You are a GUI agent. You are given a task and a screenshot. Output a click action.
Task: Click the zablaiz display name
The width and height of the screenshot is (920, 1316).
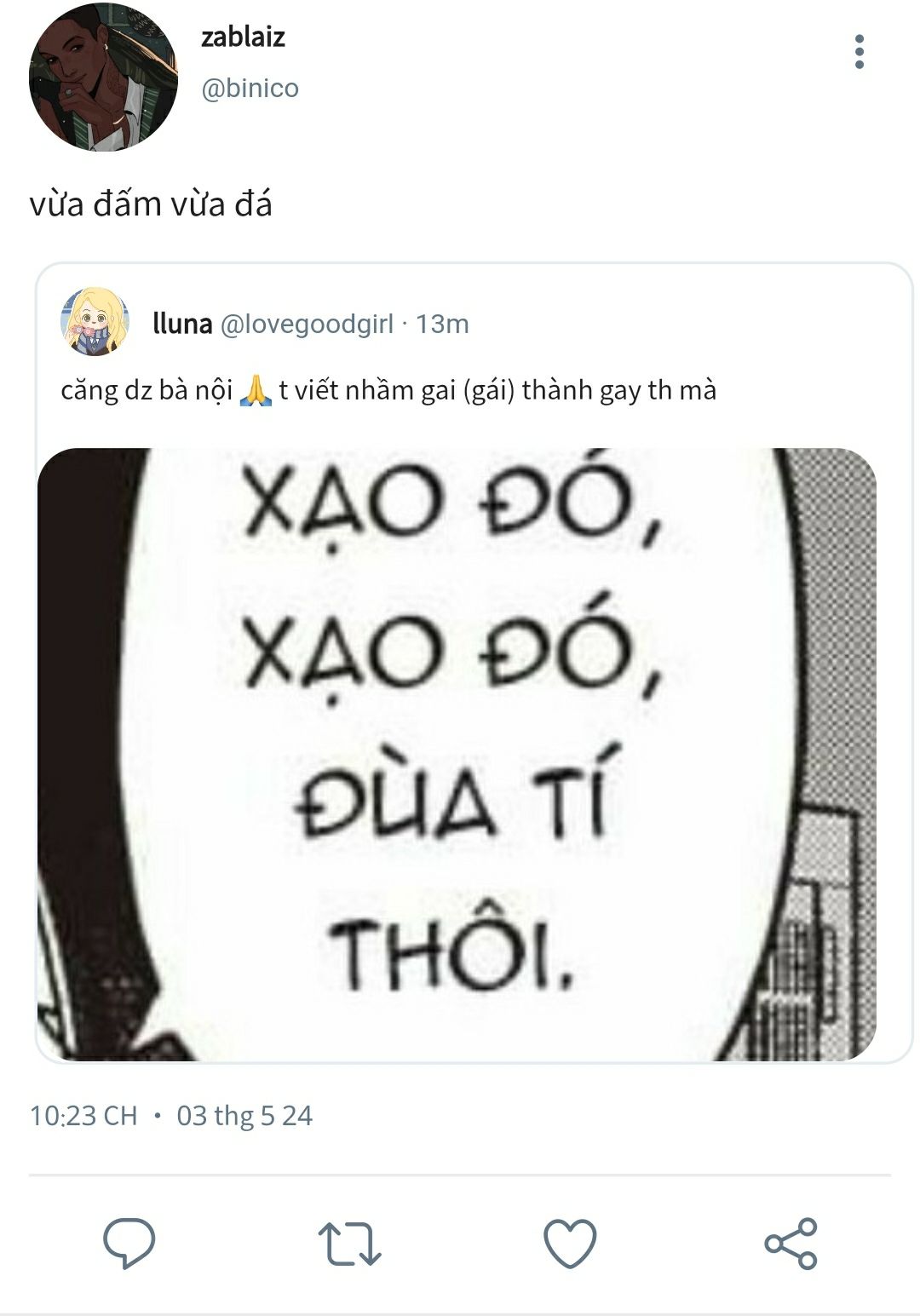click(243, 37)
